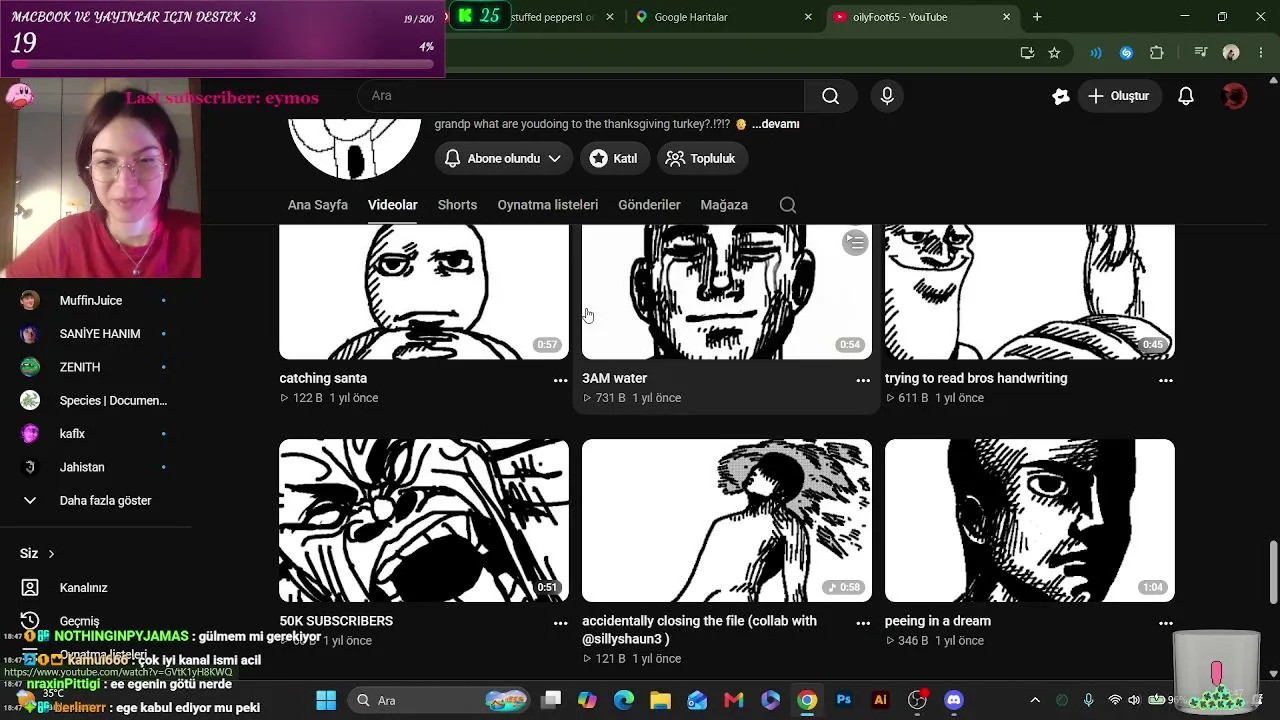Close the Google Haritalar tab
The width and height of the screenshot is (1280, 720).
pyautogui.click(x=808, y=17)
